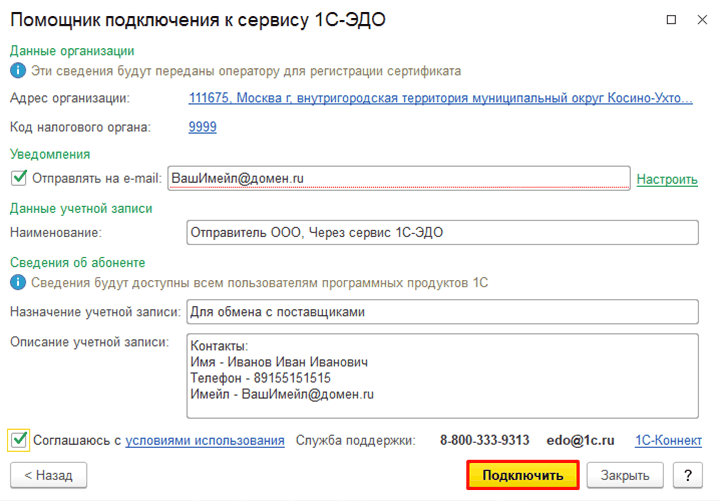This screenshot has height=501, width=720.
Task: Click the Адрес организации label
Action: coord(70,98)
